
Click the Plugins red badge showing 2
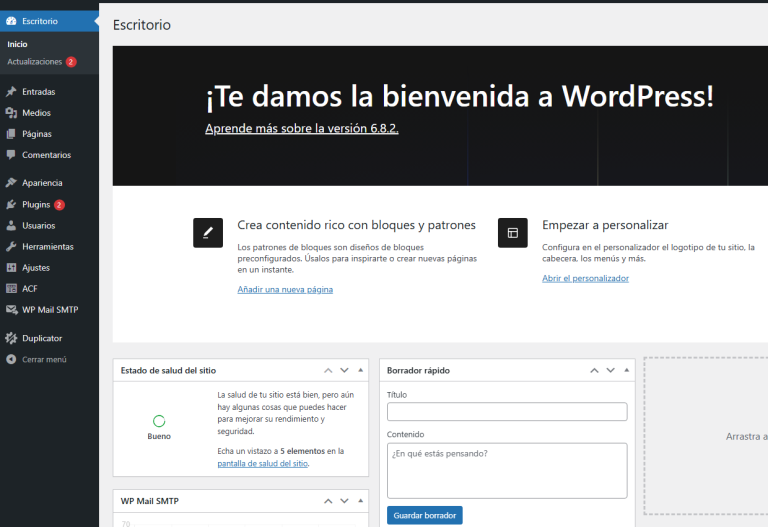coord(59,205)
